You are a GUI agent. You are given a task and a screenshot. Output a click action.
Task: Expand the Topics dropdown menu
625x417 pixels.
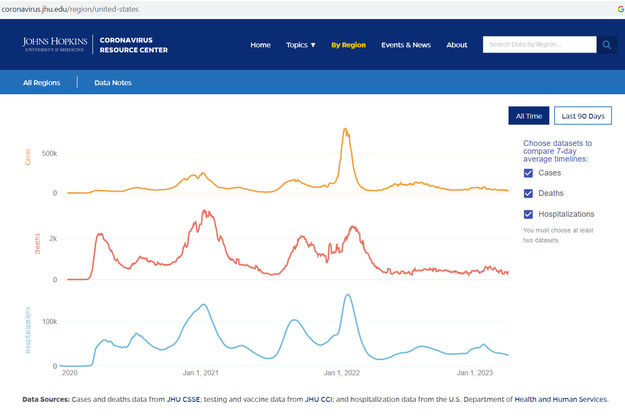(x=301, y=45)
